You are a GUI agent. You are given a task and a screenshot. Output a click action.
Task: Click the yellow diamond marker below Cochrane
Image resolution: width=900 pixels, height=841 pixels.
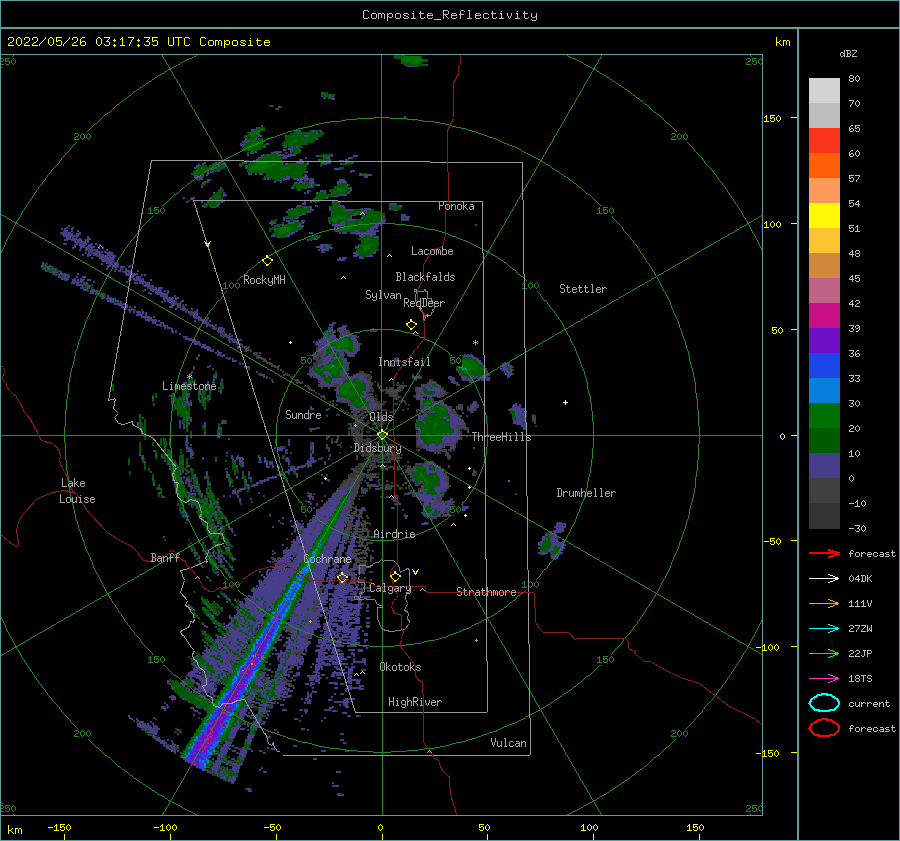(342, 577)
